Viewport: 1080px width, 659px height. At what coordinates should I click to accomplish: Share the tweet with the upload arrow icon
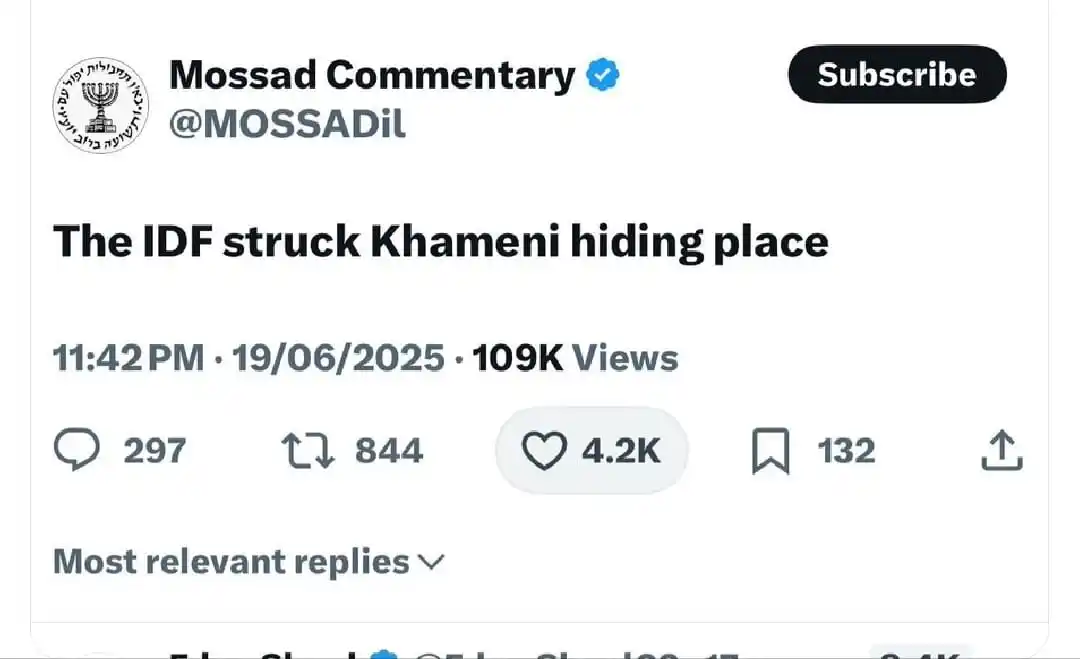[1002, 450]
